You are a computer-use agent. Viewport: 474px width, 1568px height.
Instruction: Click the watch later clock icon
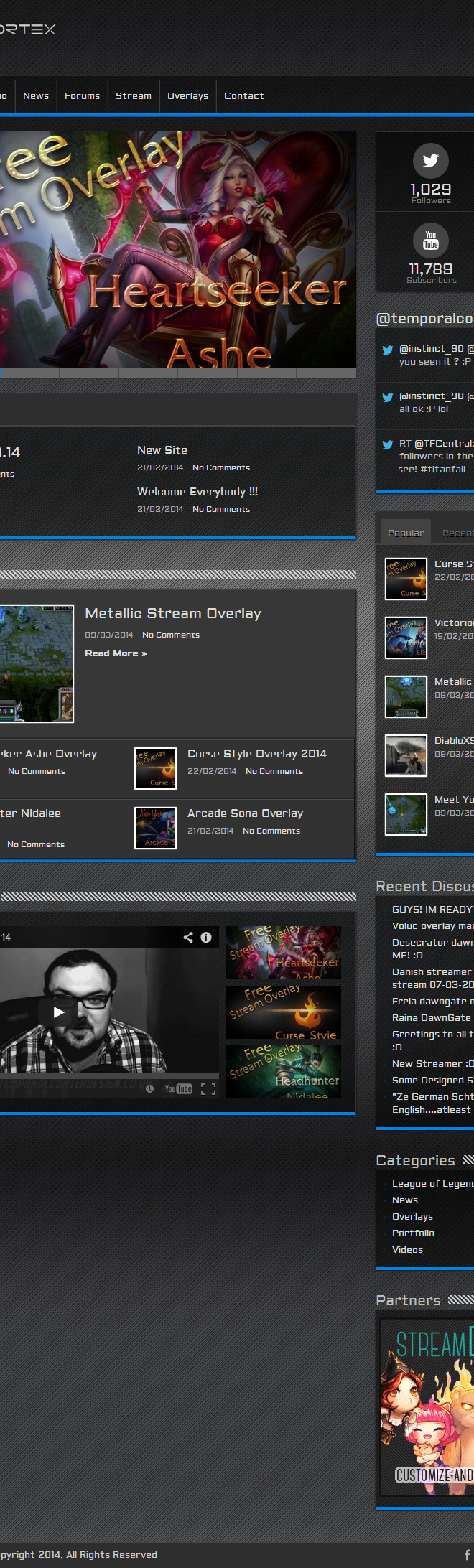(149, 1089)
